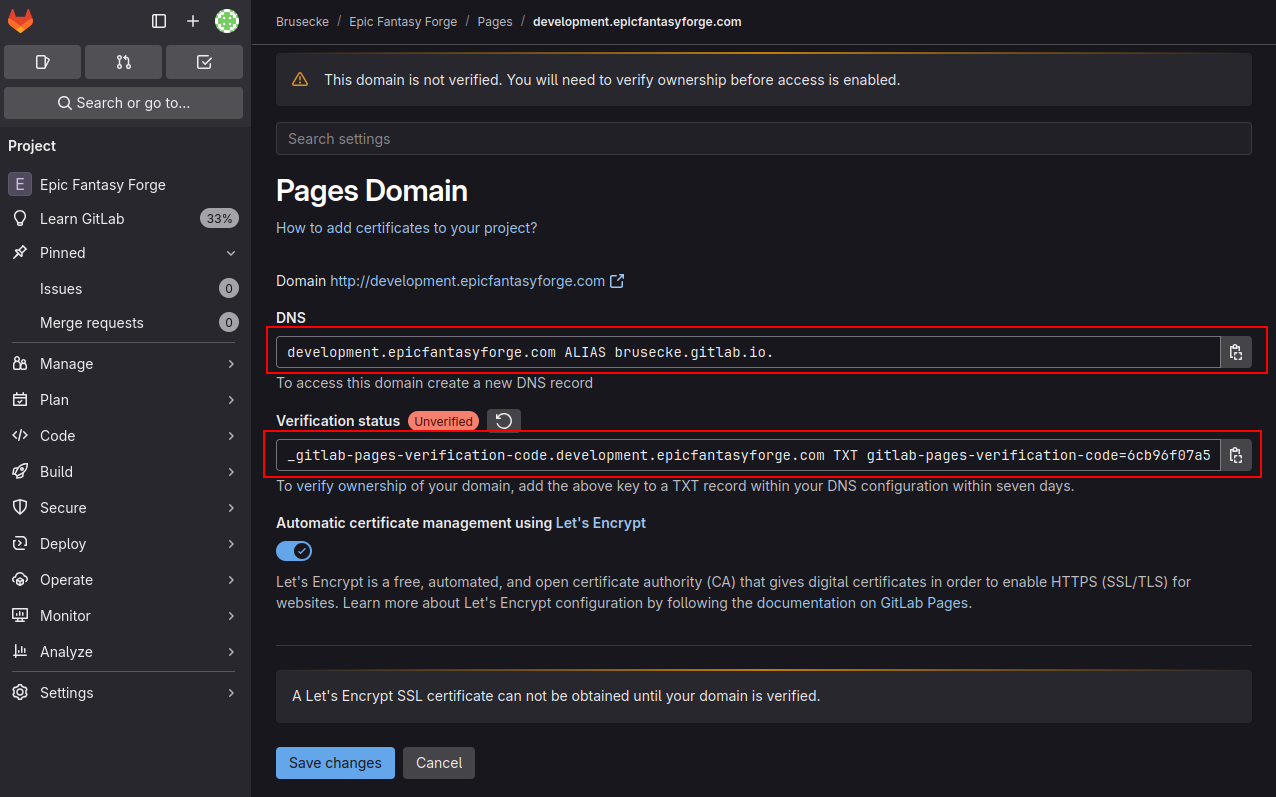
Task: Click the Unverified status badge
Action: tap(443, 422)
